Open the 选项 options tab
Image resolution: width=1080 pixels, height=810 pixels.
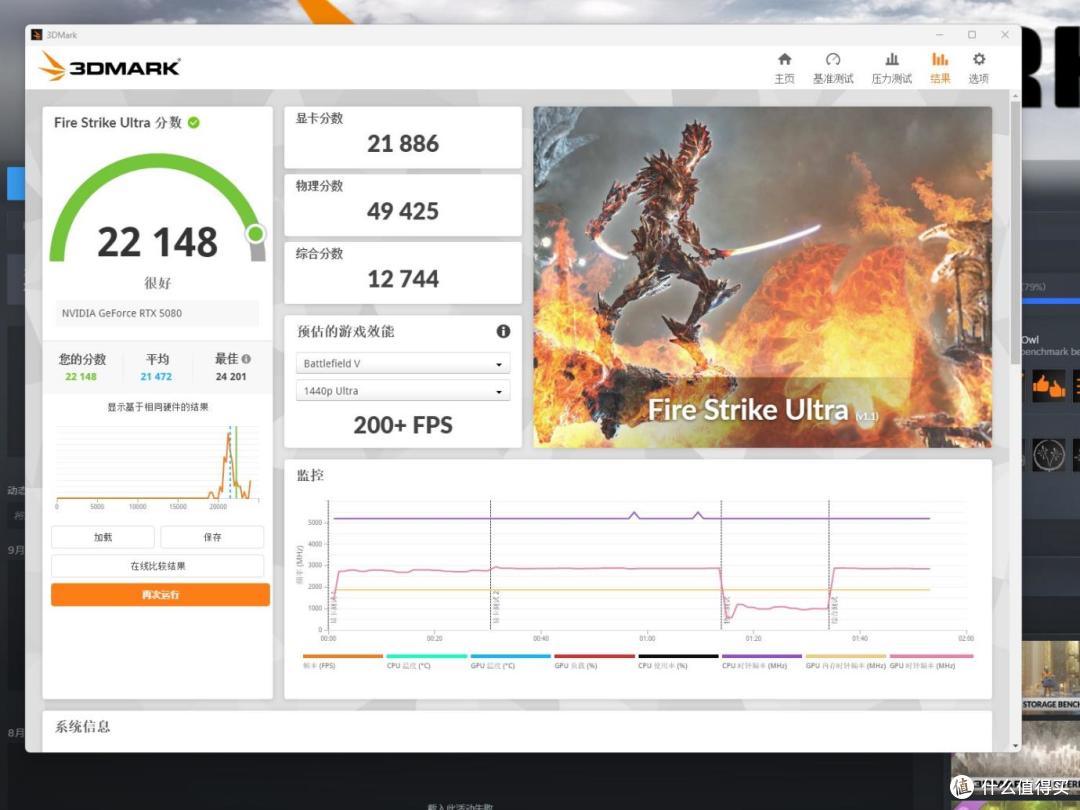978,68
